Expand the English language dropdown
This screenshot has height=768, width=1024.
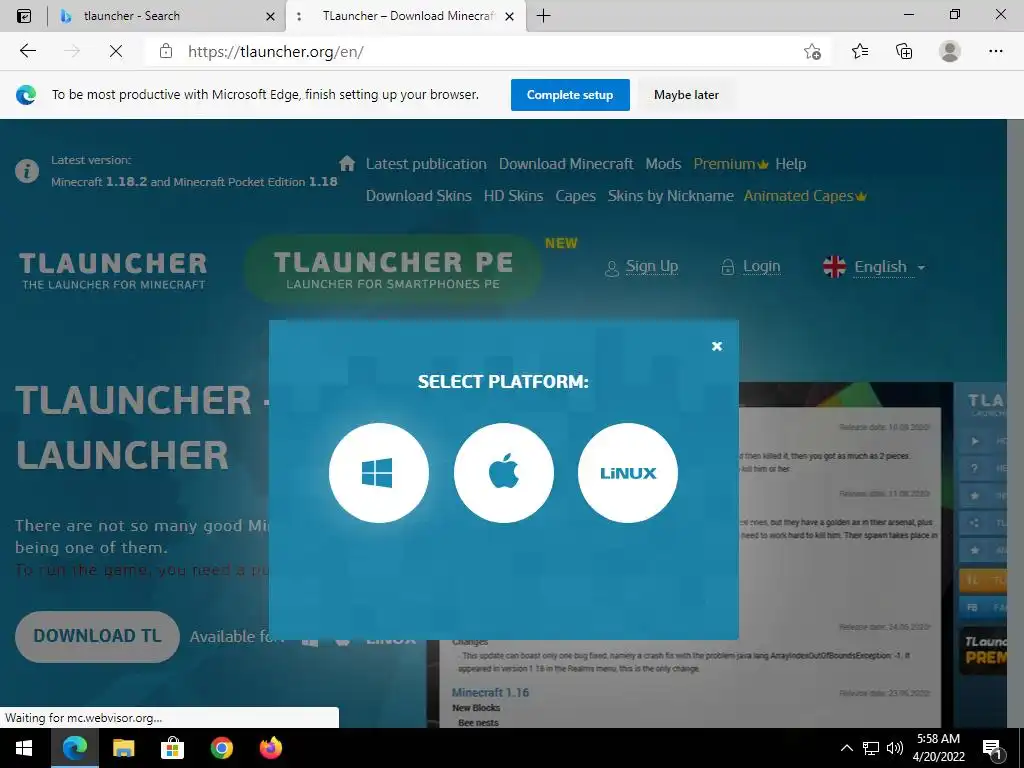click(x=874, y=266)
